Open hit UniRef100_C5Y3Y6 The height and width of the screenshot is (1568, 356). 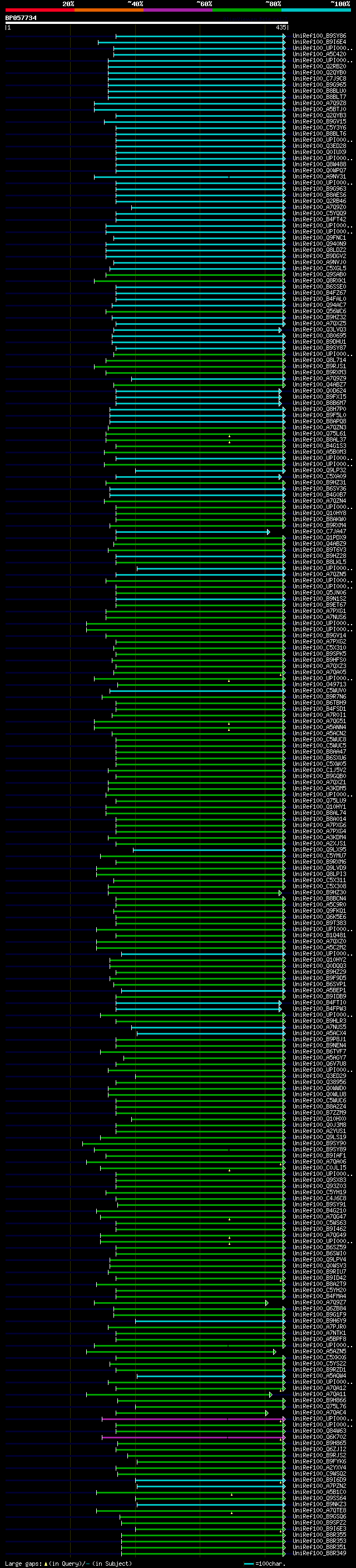tap(319, 128)
